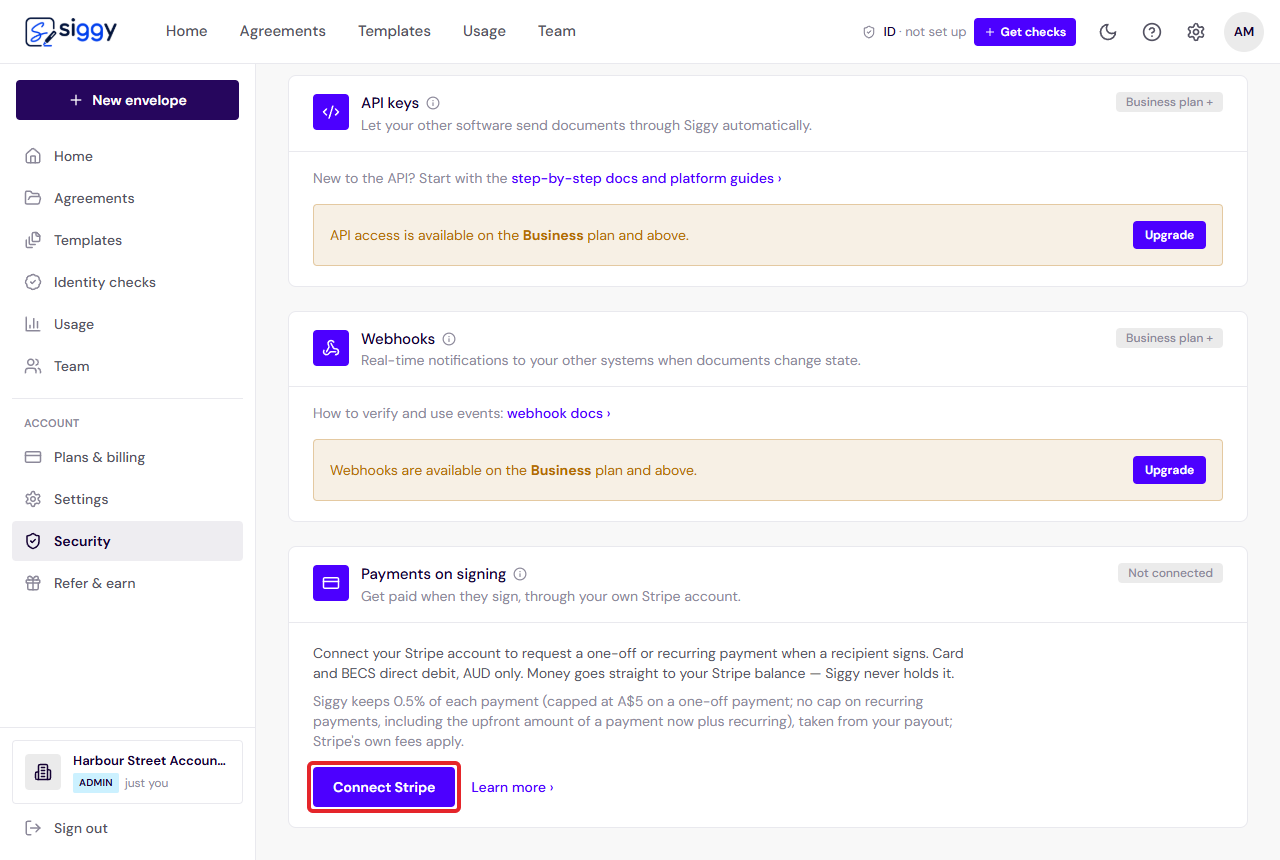Click Upgrade in the Webhooks banner
The height and width of the screenshot is (860, 1280).
click(1169, 470)
